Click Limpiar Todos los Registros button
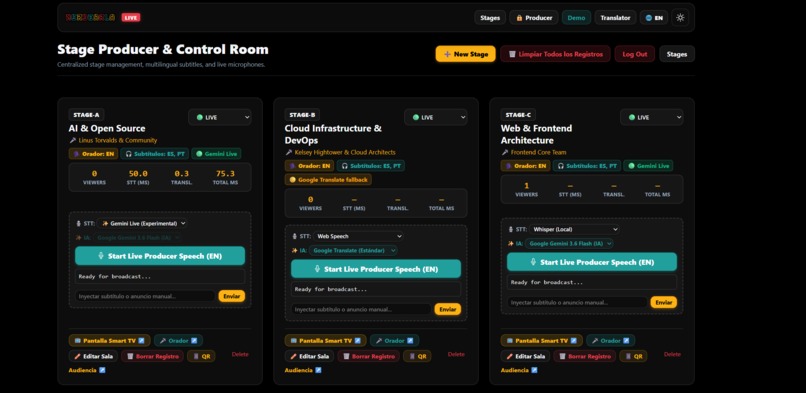Screen dimensions: 806x393 pyautogui.click(x=555, y=54)
